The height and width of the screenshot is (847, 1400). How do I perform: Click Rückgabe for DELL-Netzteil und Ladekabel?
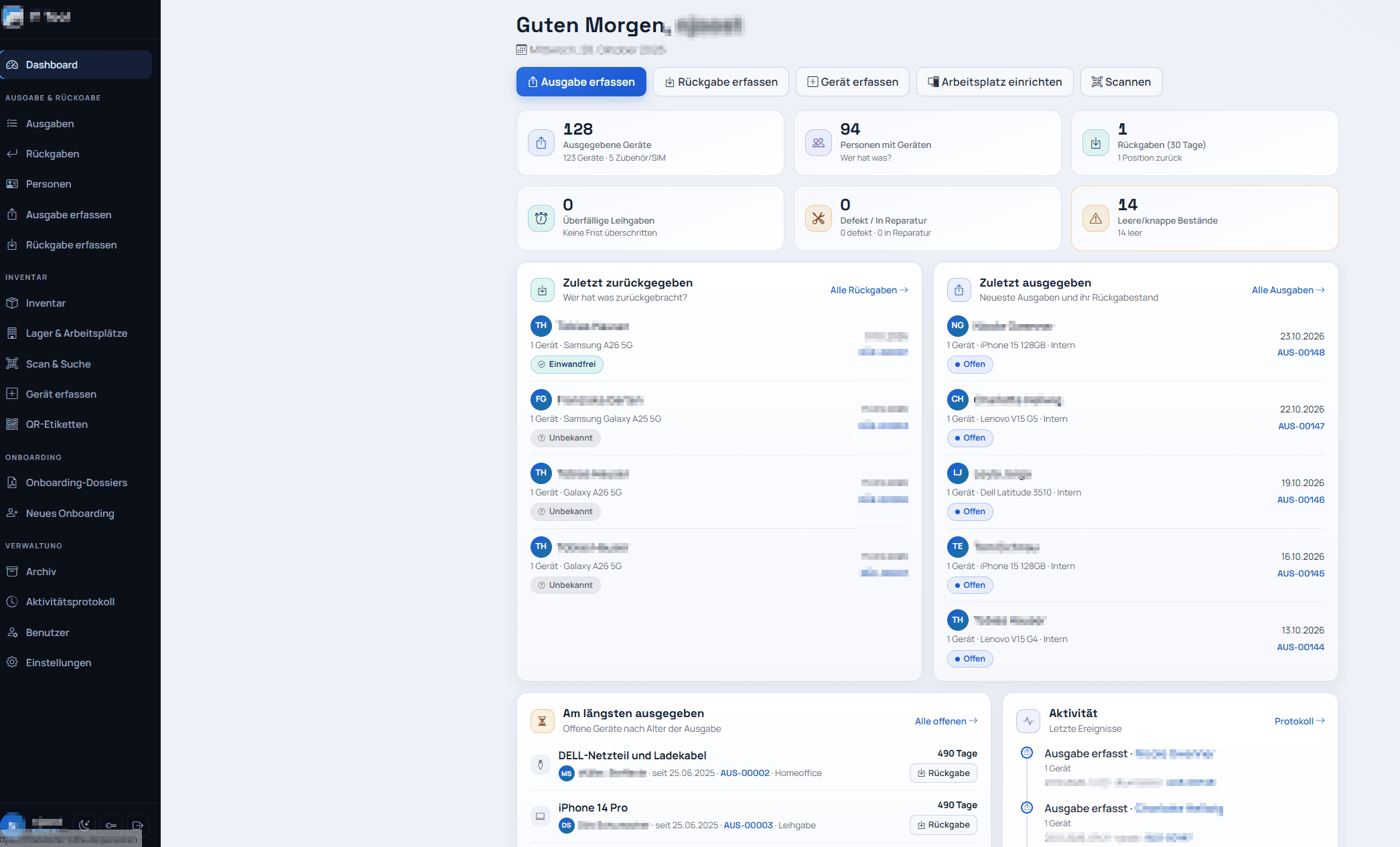pos(943,773)
